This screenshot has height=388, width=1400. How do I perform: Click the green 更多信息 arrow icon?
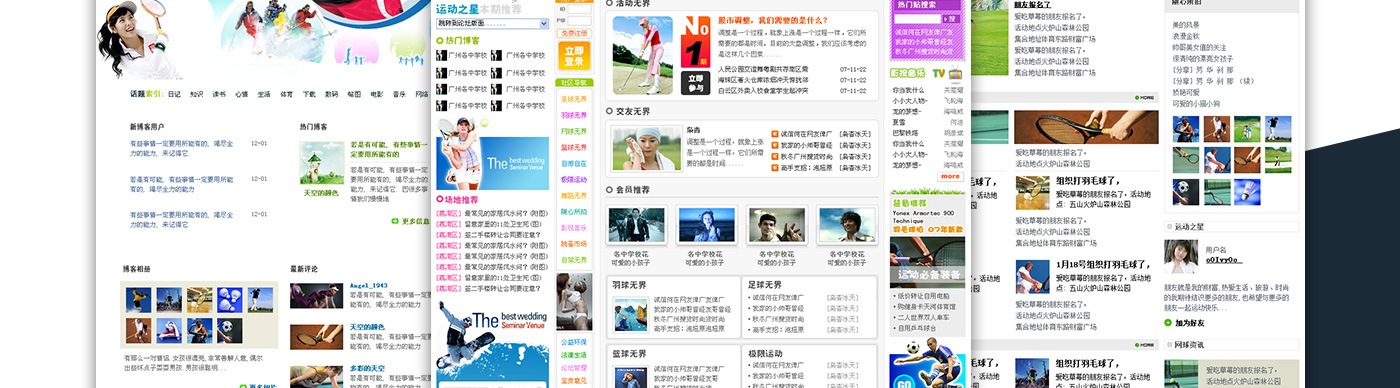[x=395, y=221]
